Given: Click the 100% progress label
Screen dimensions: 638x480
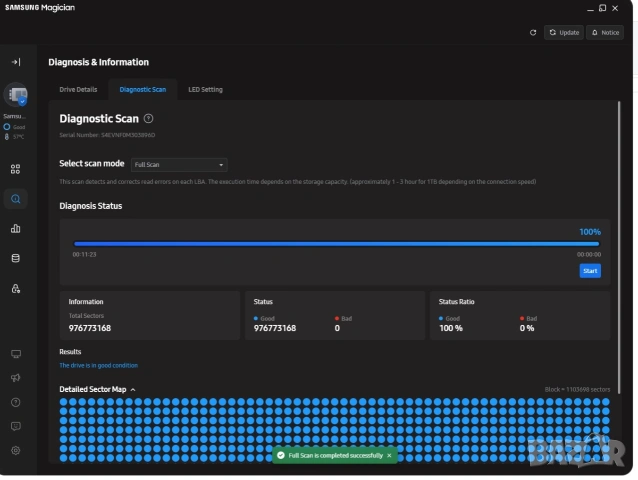Looking at the screenshot, I should point(590,232).
